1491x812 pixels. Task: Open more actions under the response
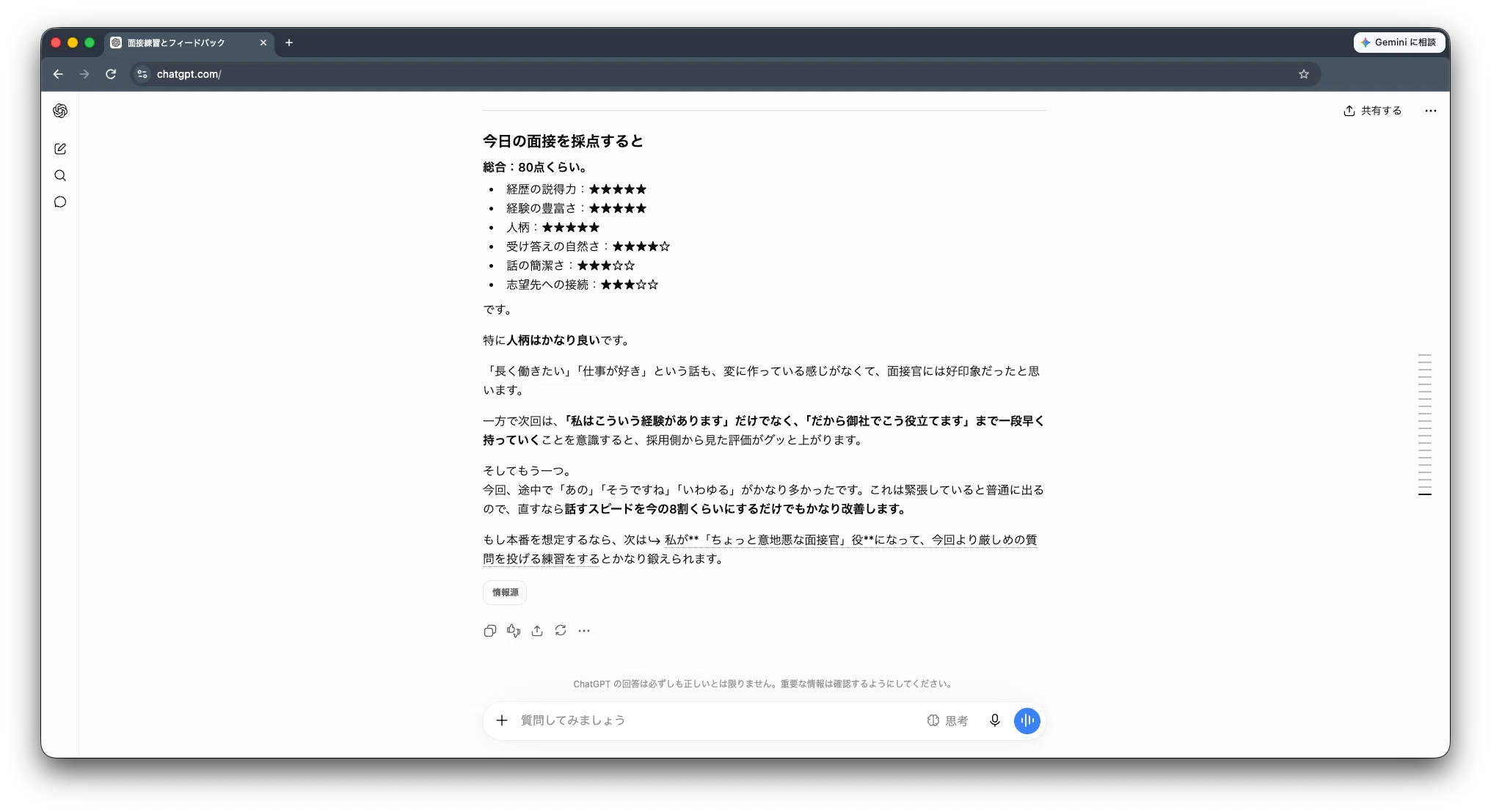(584, 631)
